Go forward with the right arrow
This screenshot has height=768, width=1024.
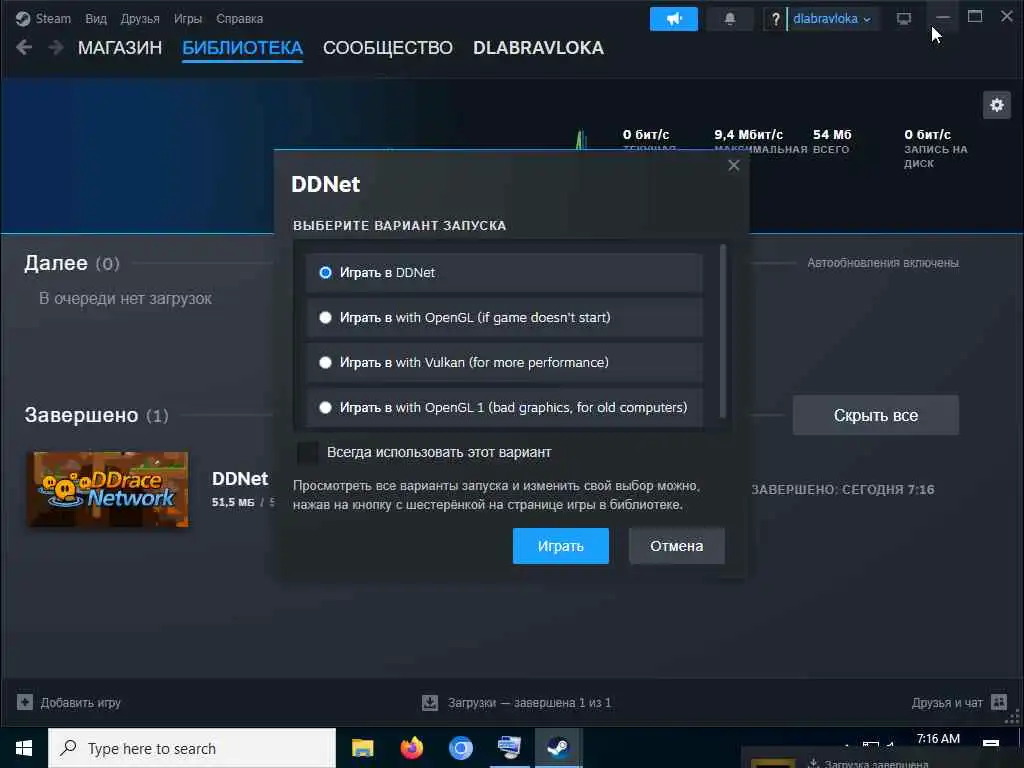[56, 47]
